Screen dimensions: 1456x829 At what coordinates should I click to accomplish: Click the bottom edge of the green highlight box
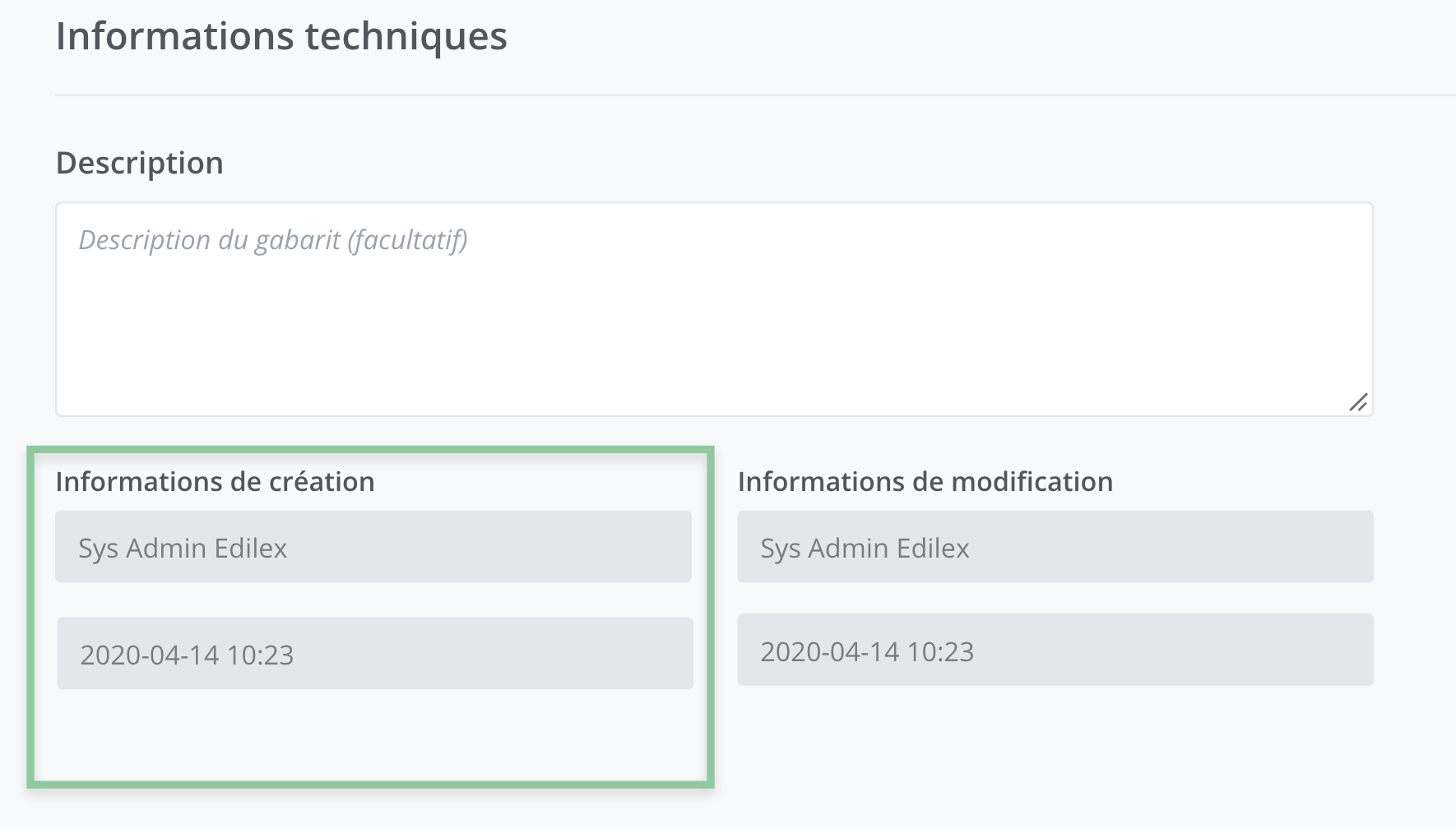(370, 784)
